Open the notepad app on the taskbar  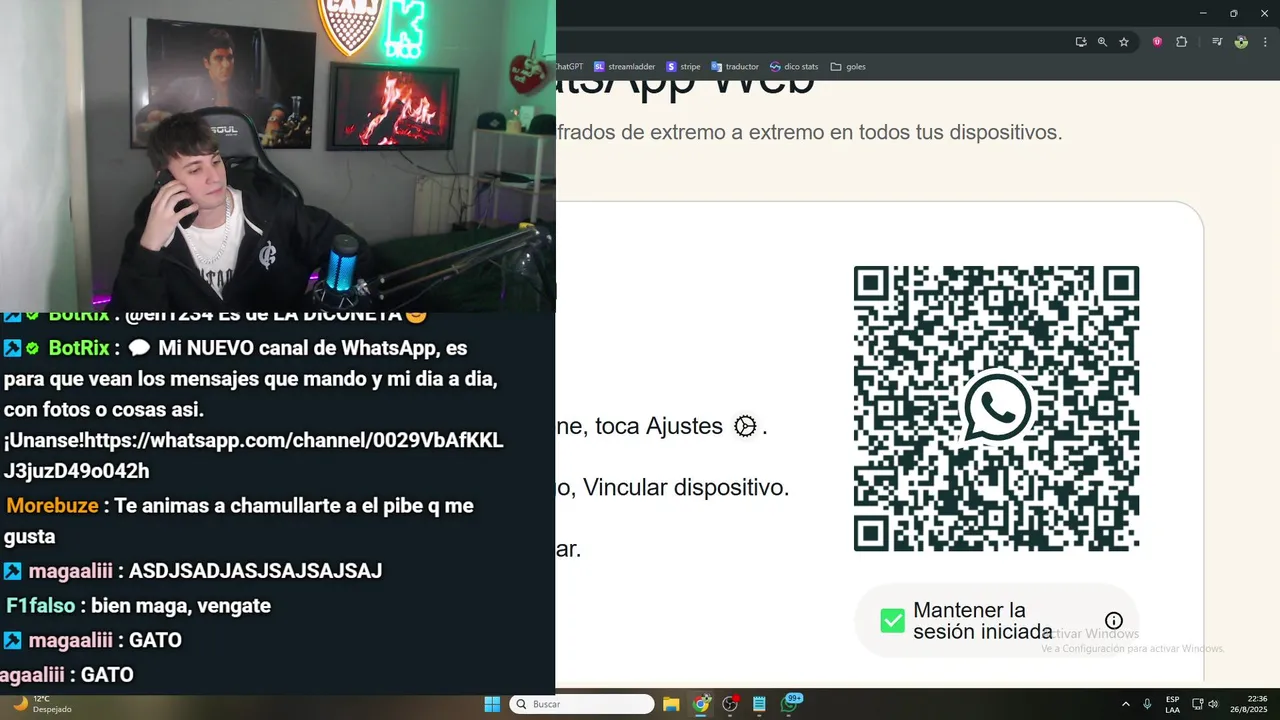[759, 704]
